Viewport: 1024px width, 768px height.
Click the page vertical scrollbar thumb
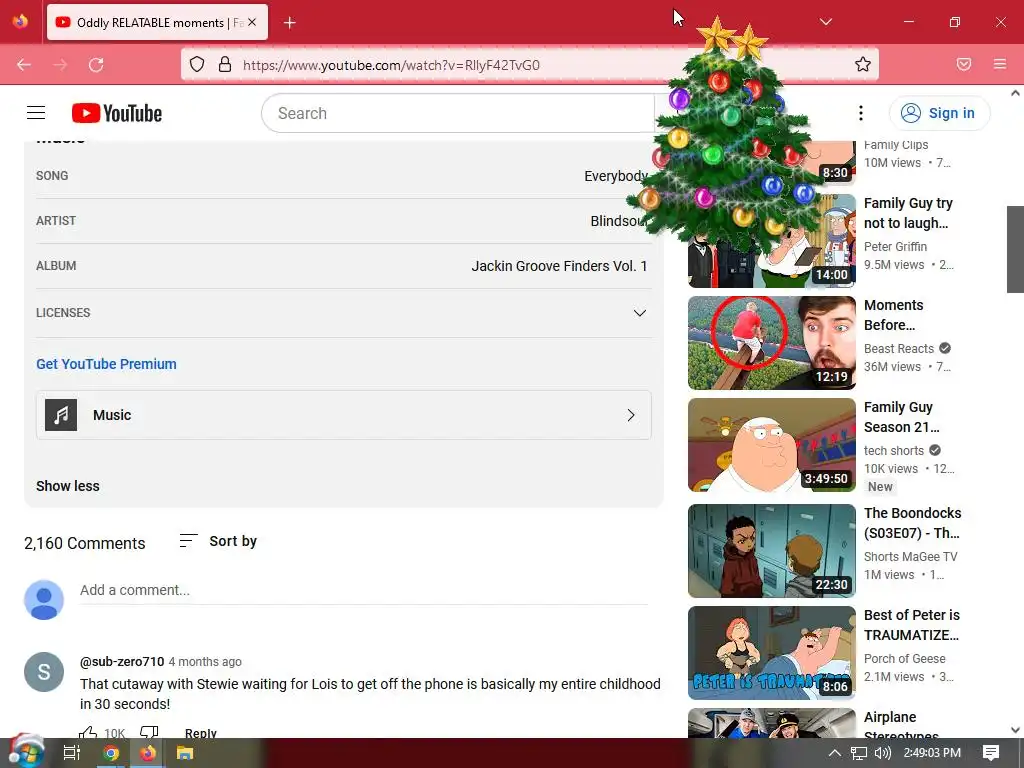tap(1015, 249)
